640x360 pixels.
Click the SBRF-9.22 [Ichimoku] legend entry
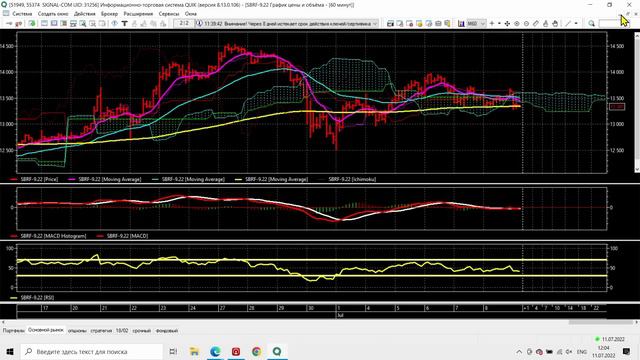pos(347,179)
